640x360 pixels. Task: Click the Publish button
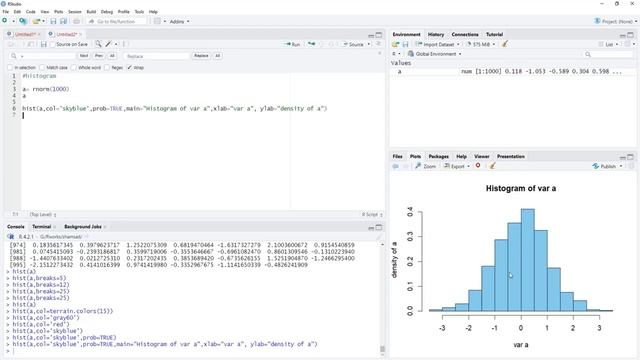click(604, 166)
